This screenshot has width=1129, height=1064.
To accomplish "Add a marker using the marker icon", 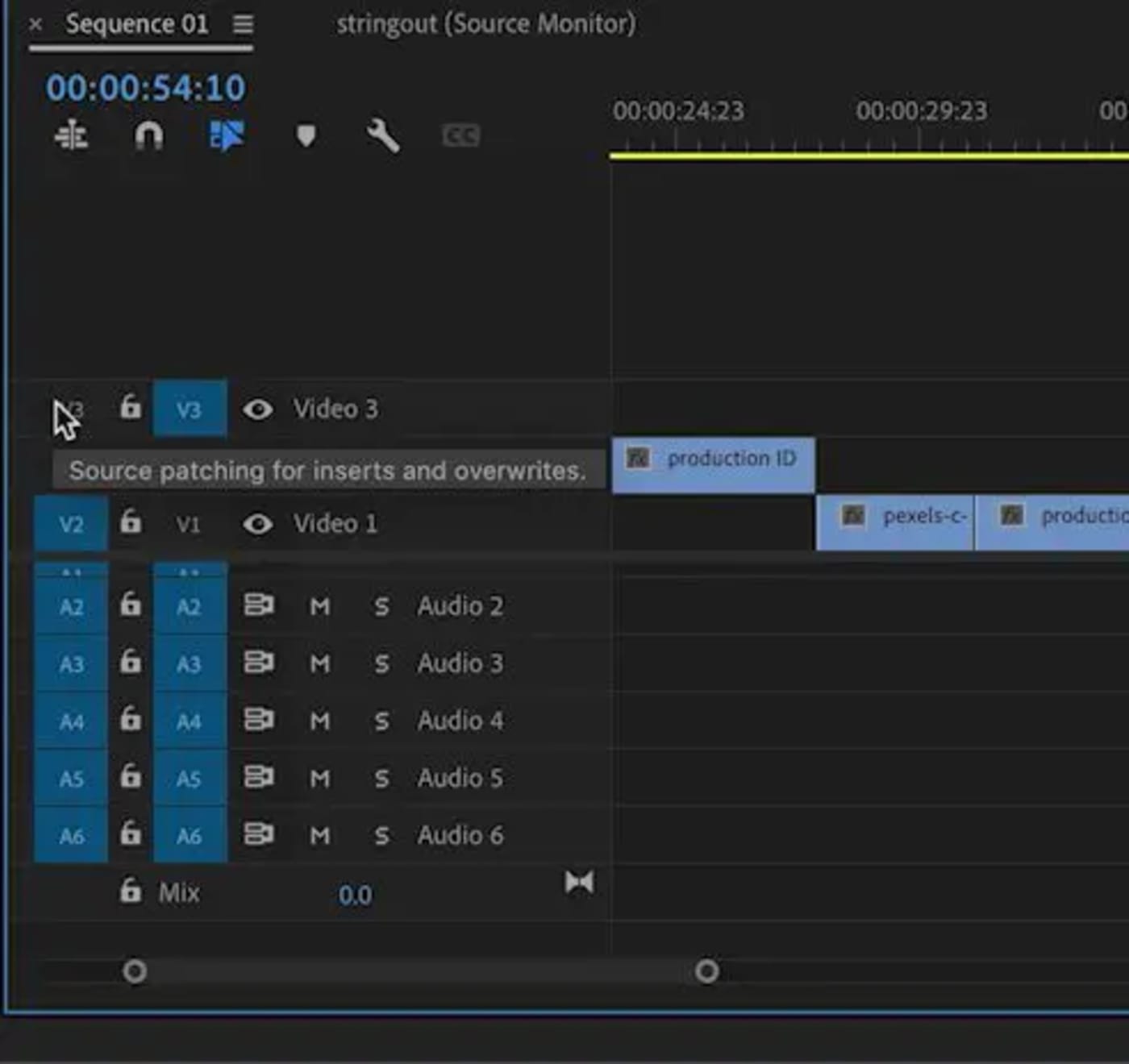I will point(306,135).
